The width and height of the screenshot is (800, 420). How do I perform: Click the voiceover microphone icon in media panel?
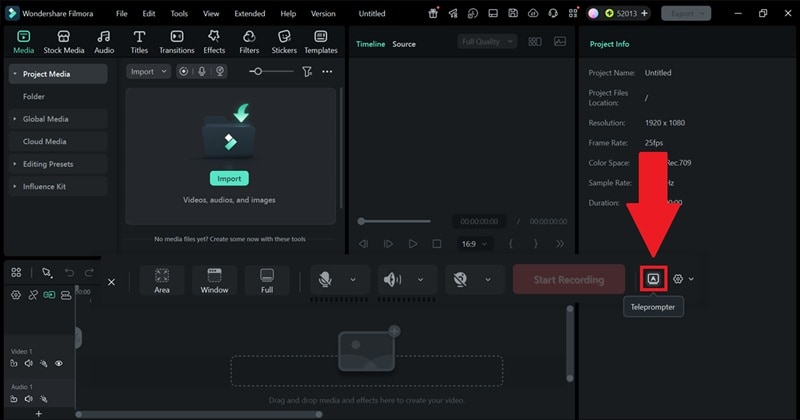pyautogui.click(x=202, y=71)
